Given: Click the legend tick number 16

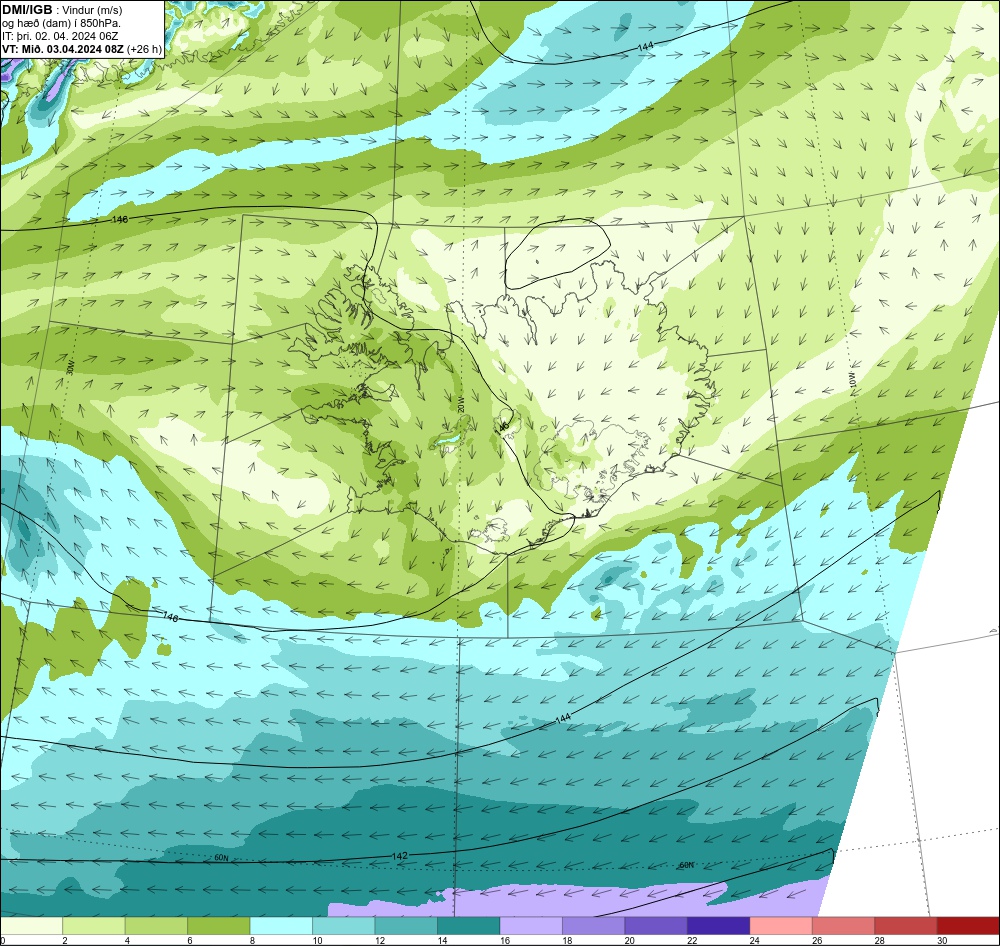Looking at the screenshot, I should click(505, 940).
